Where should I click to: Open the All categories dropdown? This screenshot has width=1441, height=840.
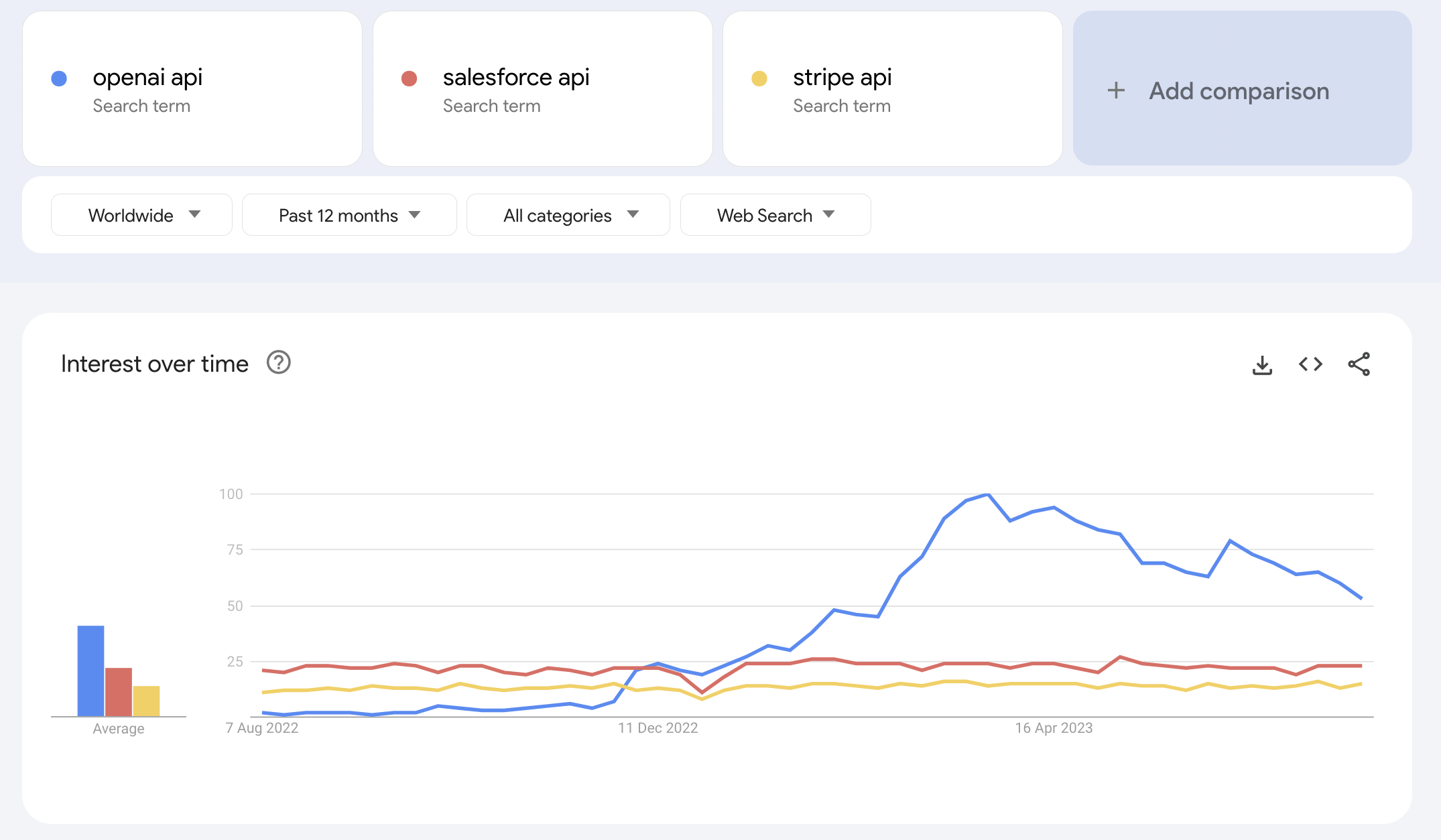pyautogui.click(x=568, y=215)
